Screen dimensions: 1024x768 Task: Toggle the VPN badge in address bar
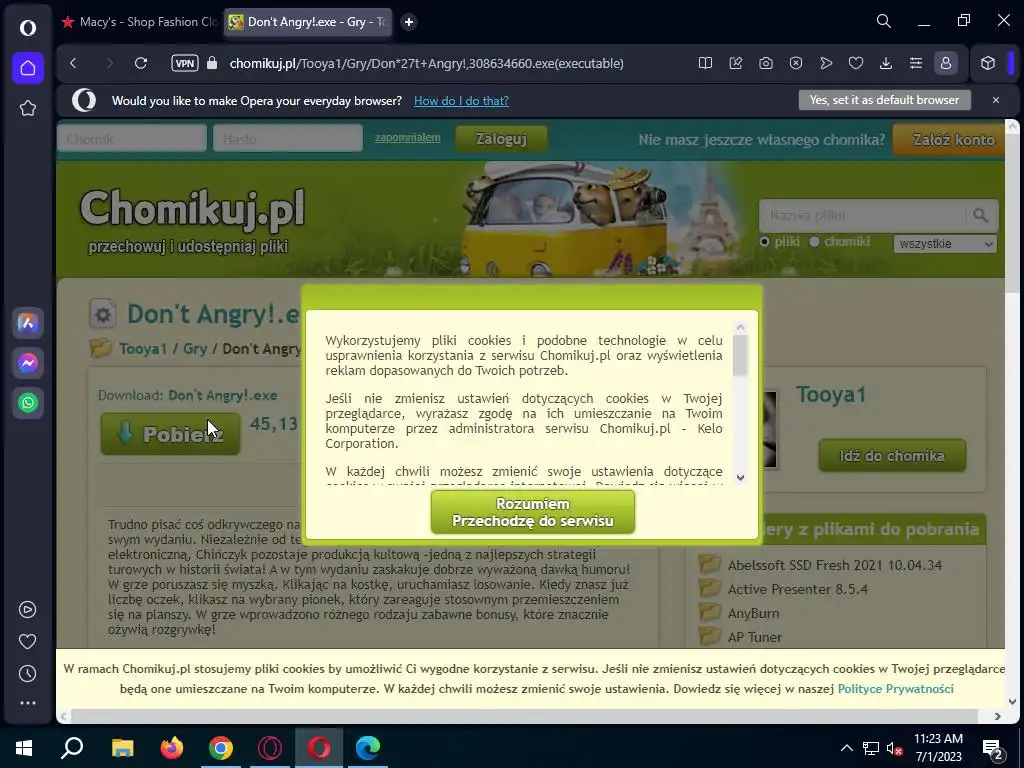185,63
